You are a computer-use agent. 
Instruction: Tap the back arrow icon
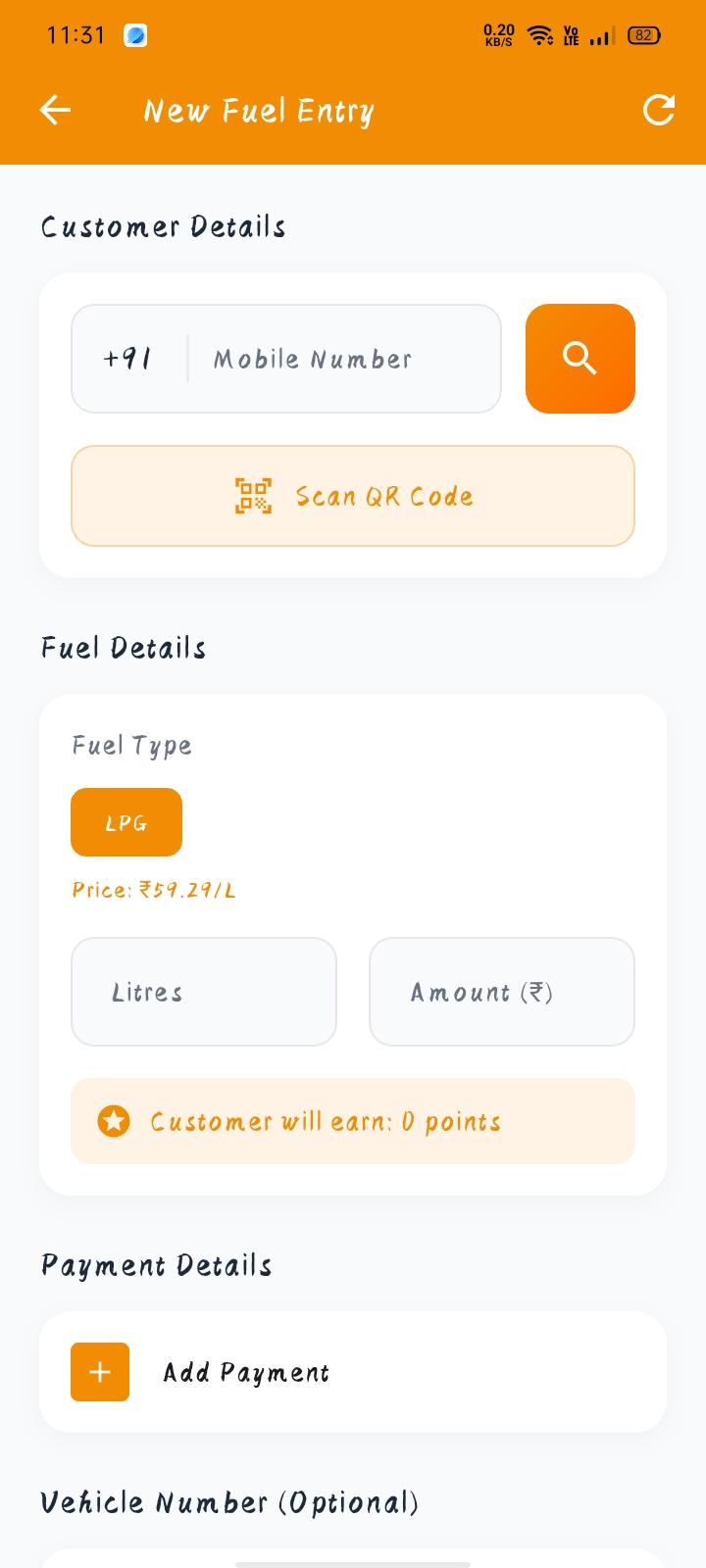point(55,111)
